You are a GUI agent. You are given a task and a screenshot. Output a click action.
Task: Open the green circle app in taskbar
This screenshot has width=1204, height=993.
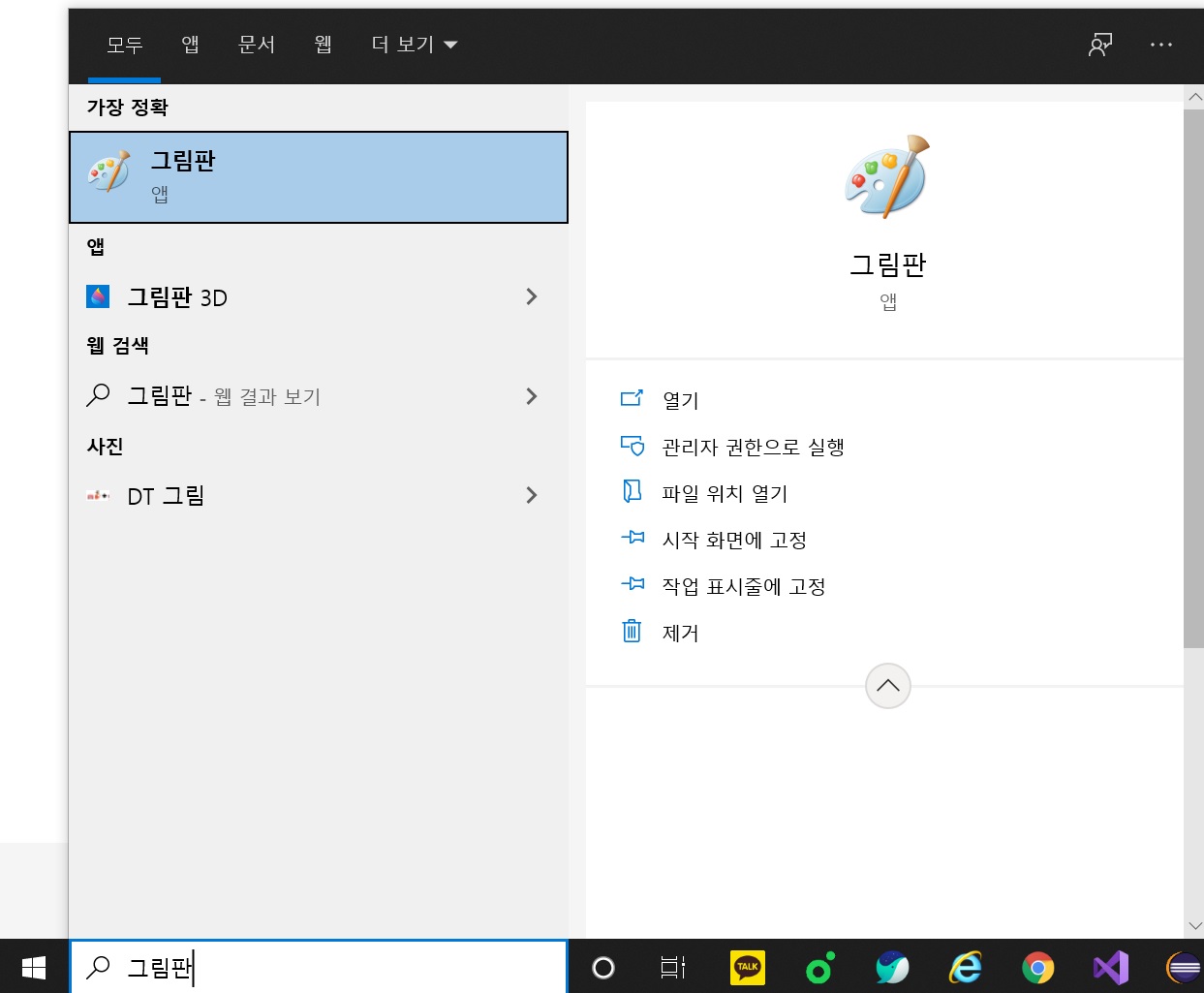819,967
